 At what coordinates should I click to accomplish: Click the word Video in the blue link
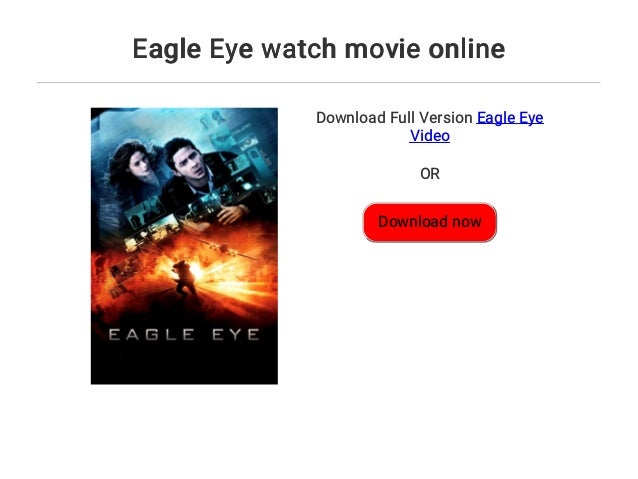click(430, 136)
